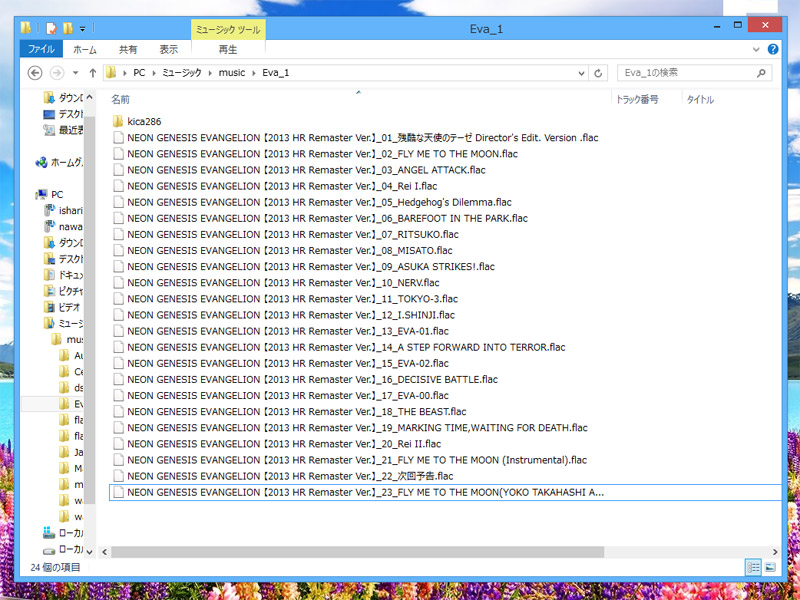This screenshot has height=600, width=800.
Task: Click Properties icon in quick access toolbar
Action: click(x=49, y=28)
